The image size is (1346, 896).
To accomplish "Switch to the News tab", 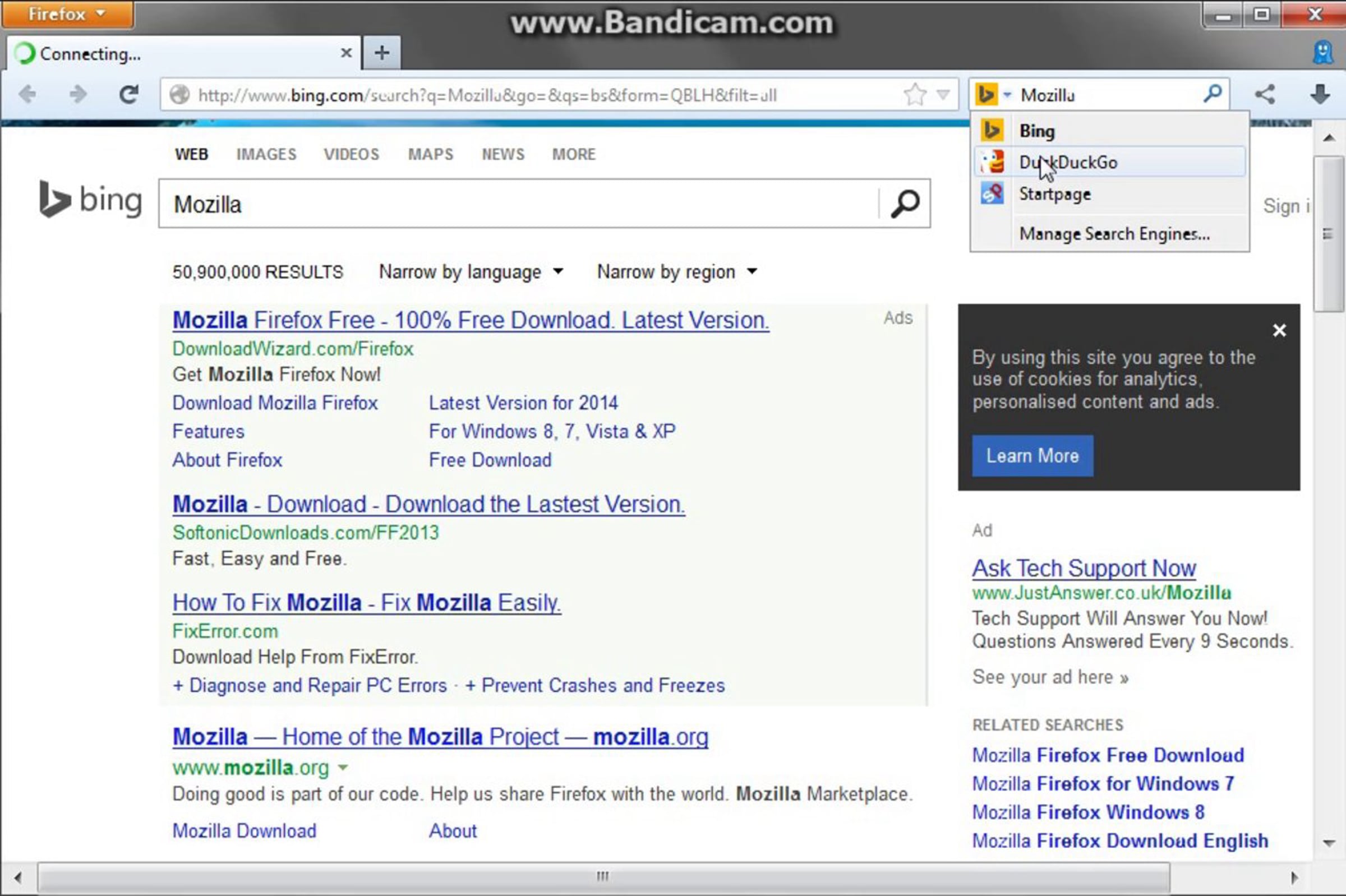I will [503, 154].
